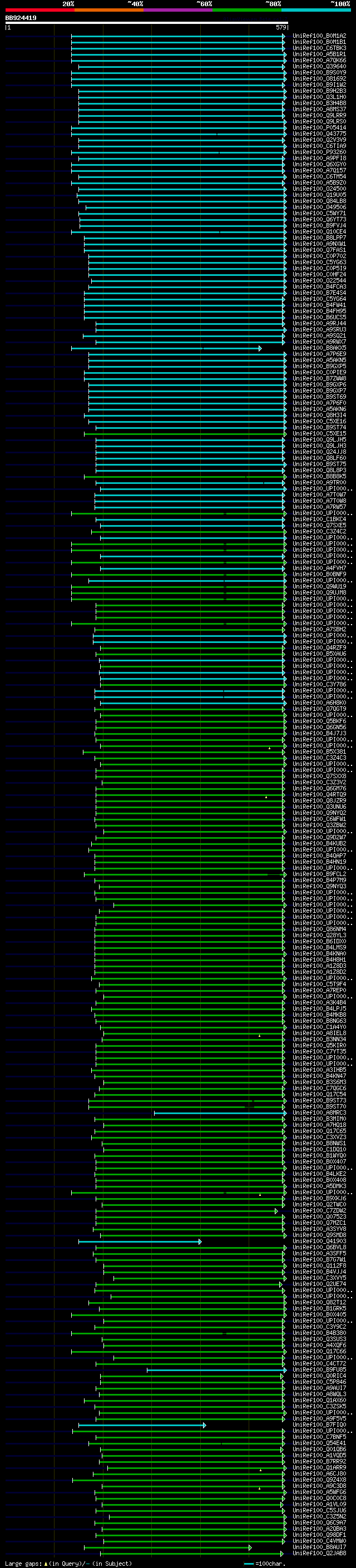Click the UniRef100_B7FIQ0 label
Viewport: 356px width, 1568px height.
[x=319, y=1425]
